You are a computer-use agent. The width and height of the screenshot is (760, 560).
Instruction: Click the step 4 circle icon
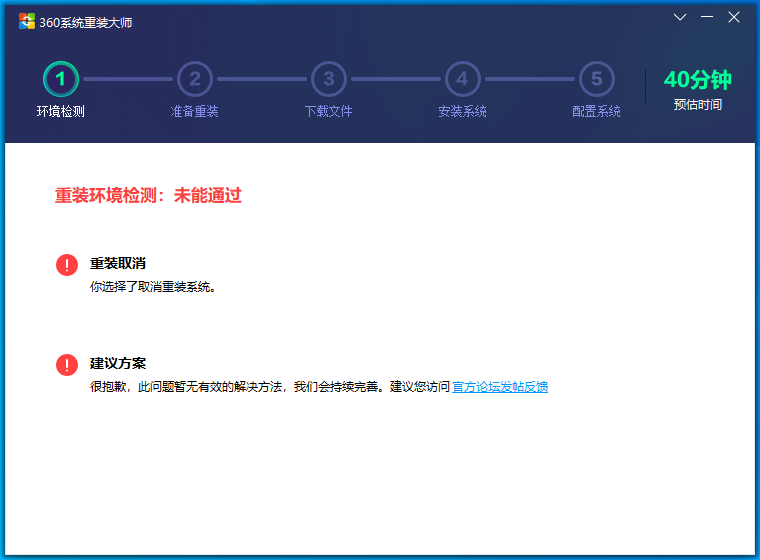coord(462,79)
